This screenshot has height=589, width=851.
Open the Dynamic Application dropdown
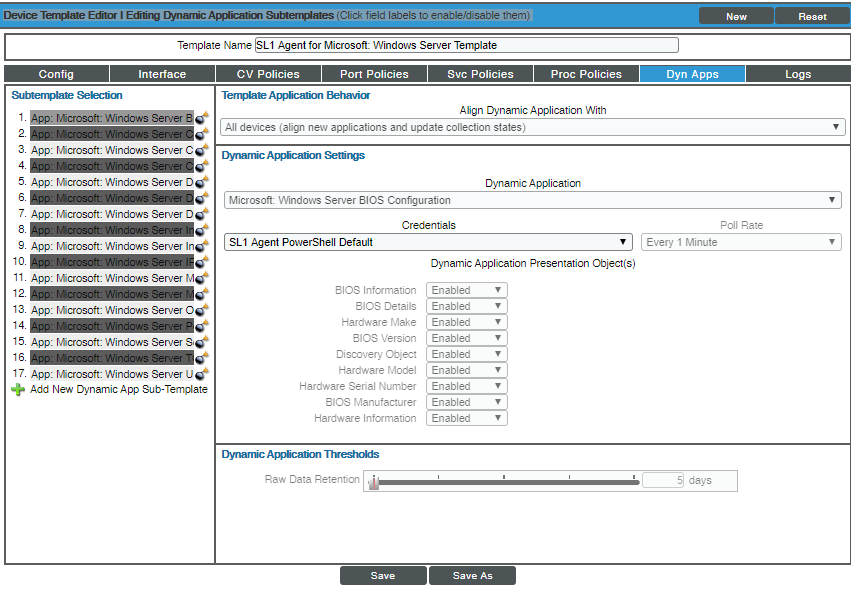click(x=532, y=200)
